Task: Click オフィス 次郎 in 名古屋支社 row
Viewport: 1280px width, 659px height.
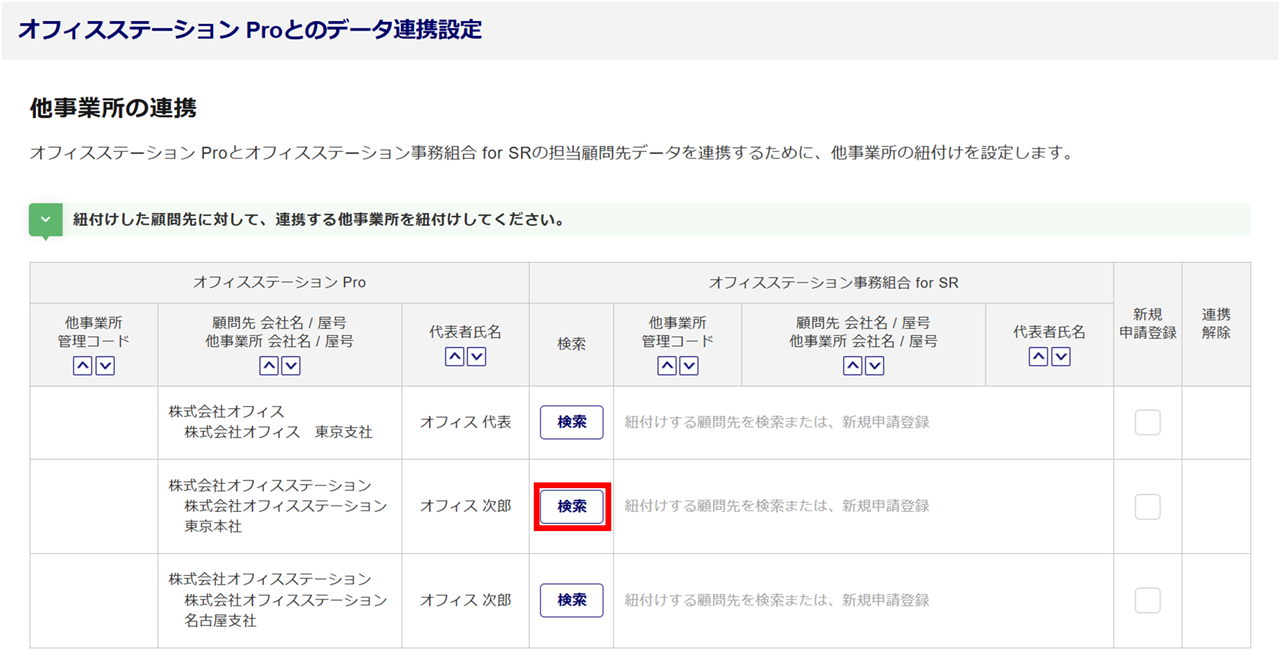Action: (x=465, y=600)
